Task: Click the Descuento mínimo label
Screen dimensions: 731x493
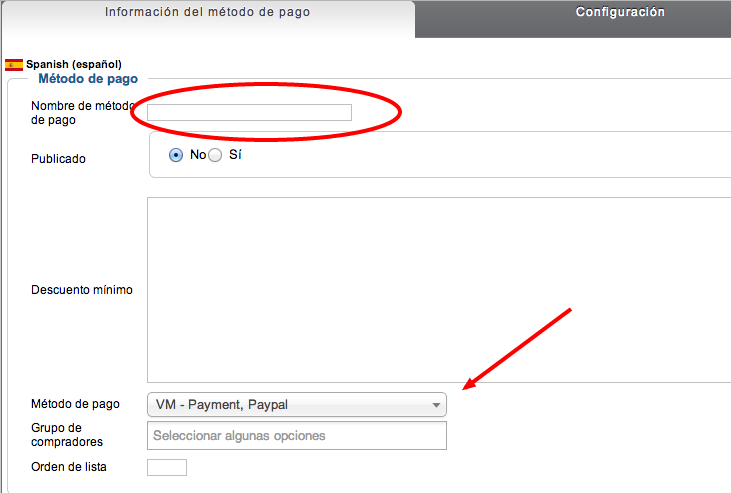Action: [x=82, y=290]
